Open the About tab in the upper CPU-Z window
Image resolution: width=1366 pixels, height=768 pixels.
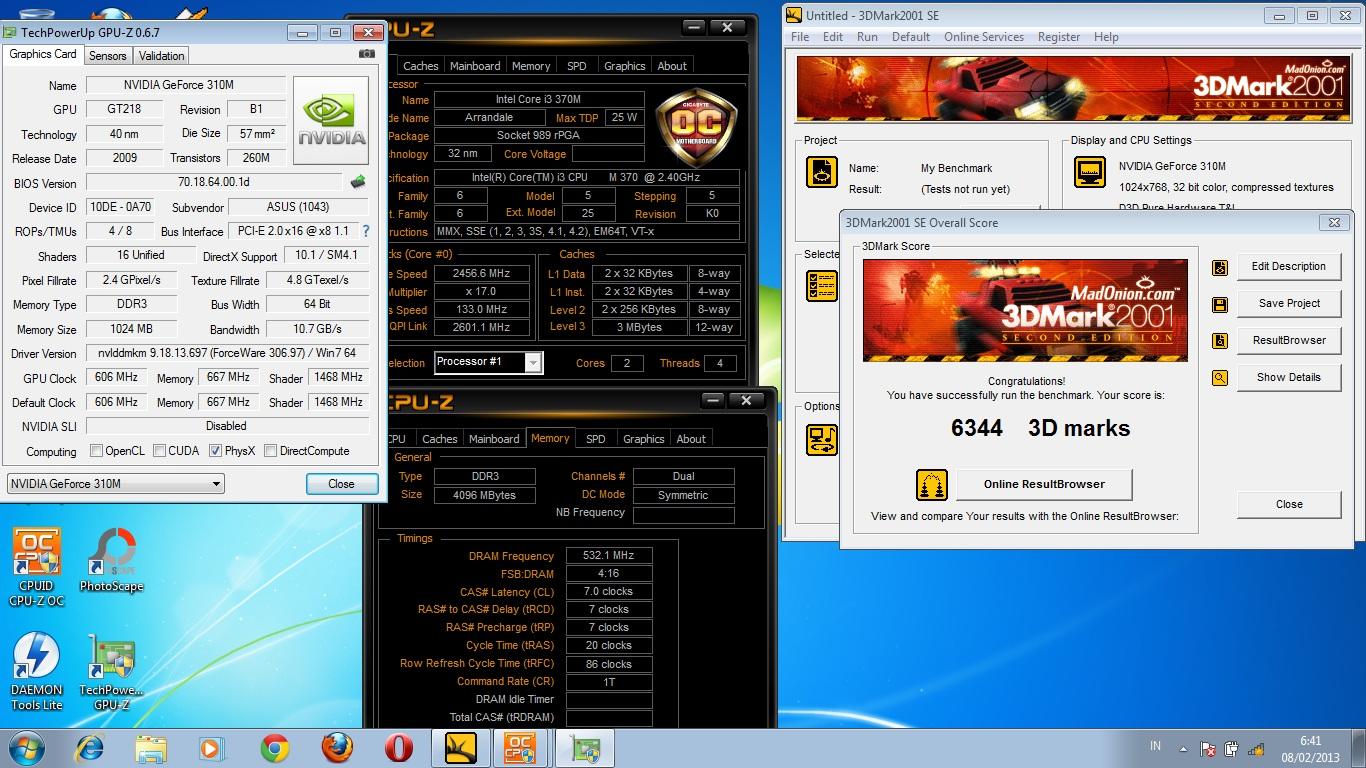click(x=672, y=66)
